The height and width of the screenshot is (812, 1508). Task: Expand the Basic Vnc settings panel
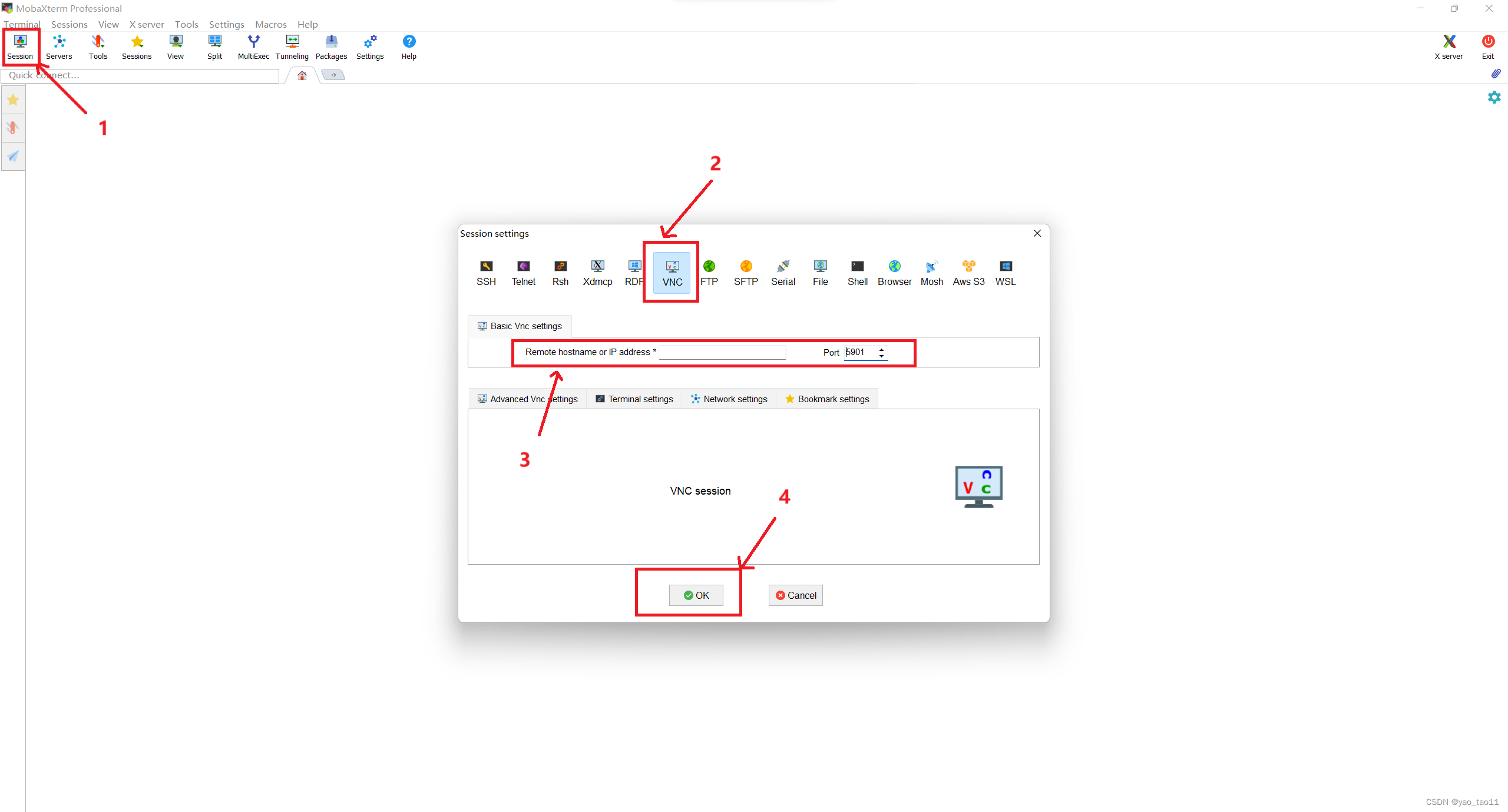(521, 326)
